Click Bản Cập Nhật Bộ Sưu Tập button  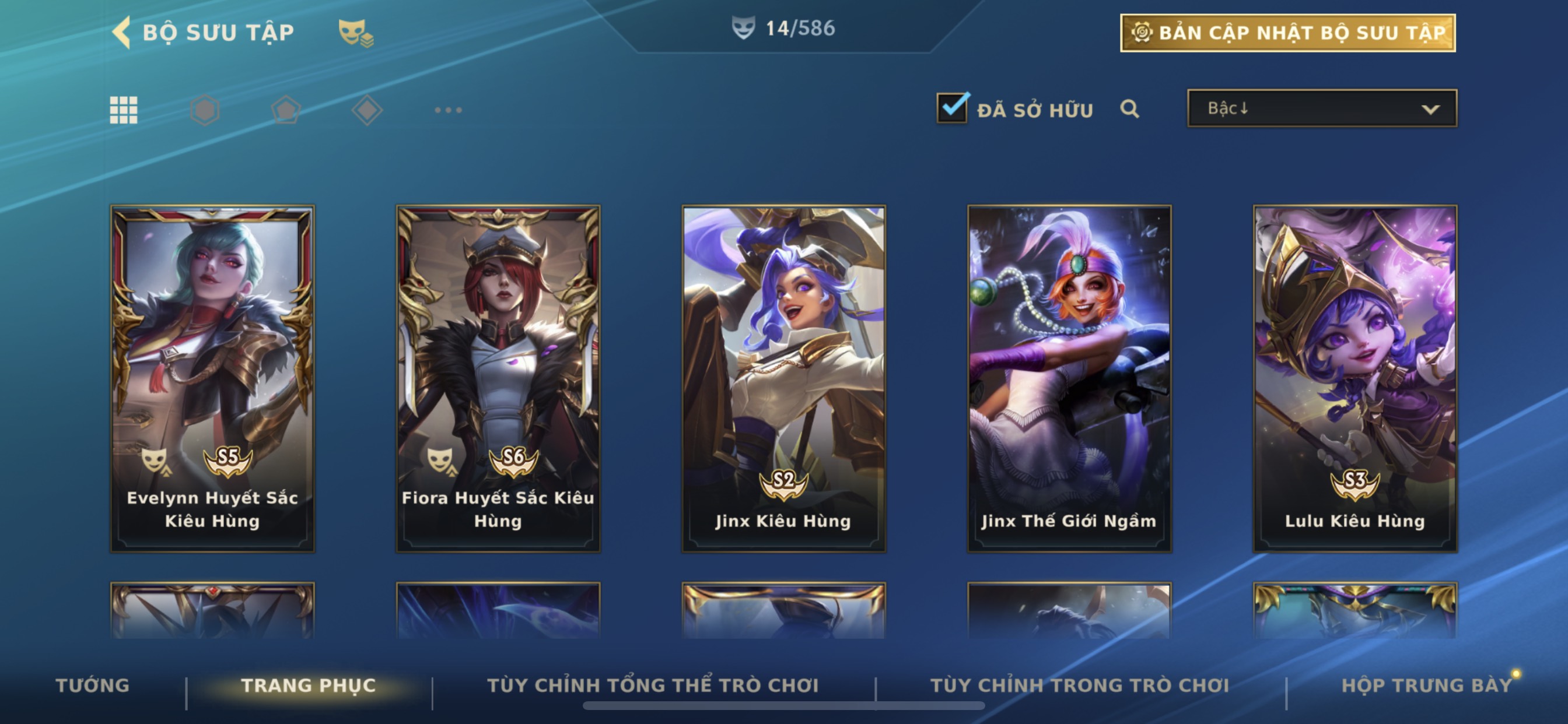point(1288,33)
